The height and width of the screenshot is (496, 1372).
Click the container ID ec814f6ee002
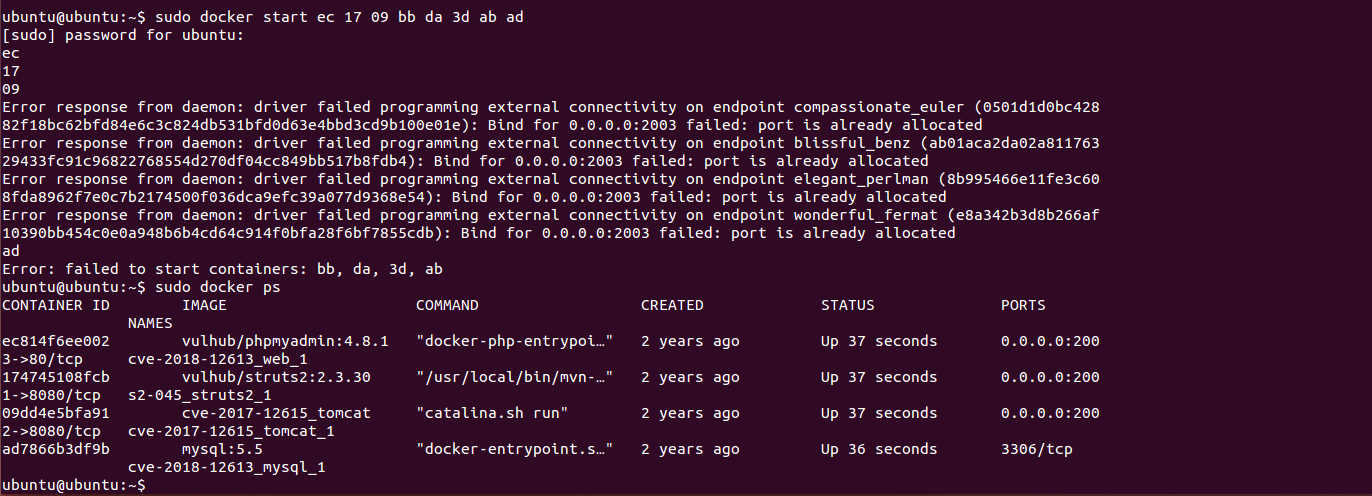pos(56,342)
